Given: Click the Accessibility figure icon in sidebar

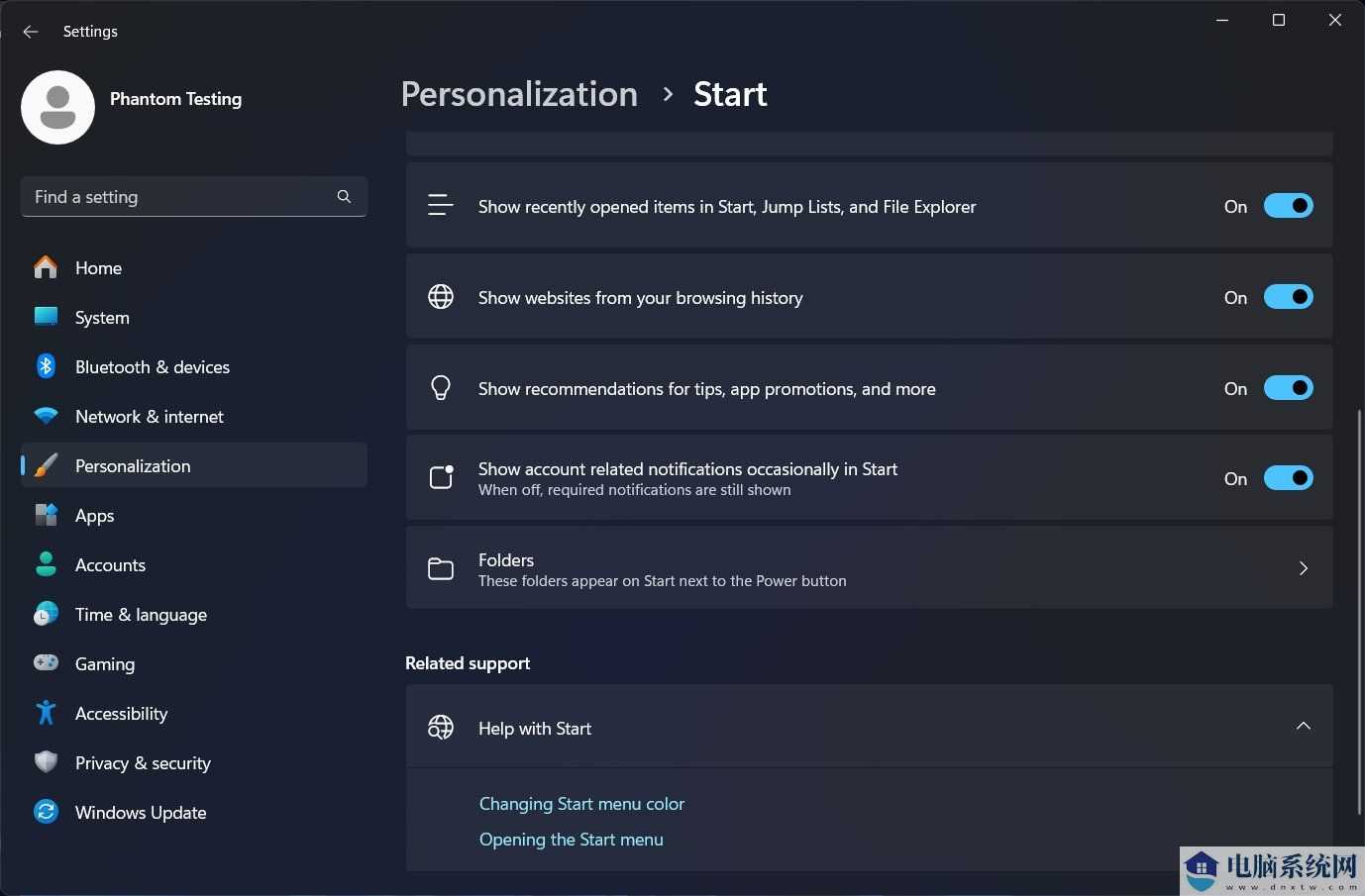Looking at the screenshot, I should pyautogui.click(x=46, y=713).
